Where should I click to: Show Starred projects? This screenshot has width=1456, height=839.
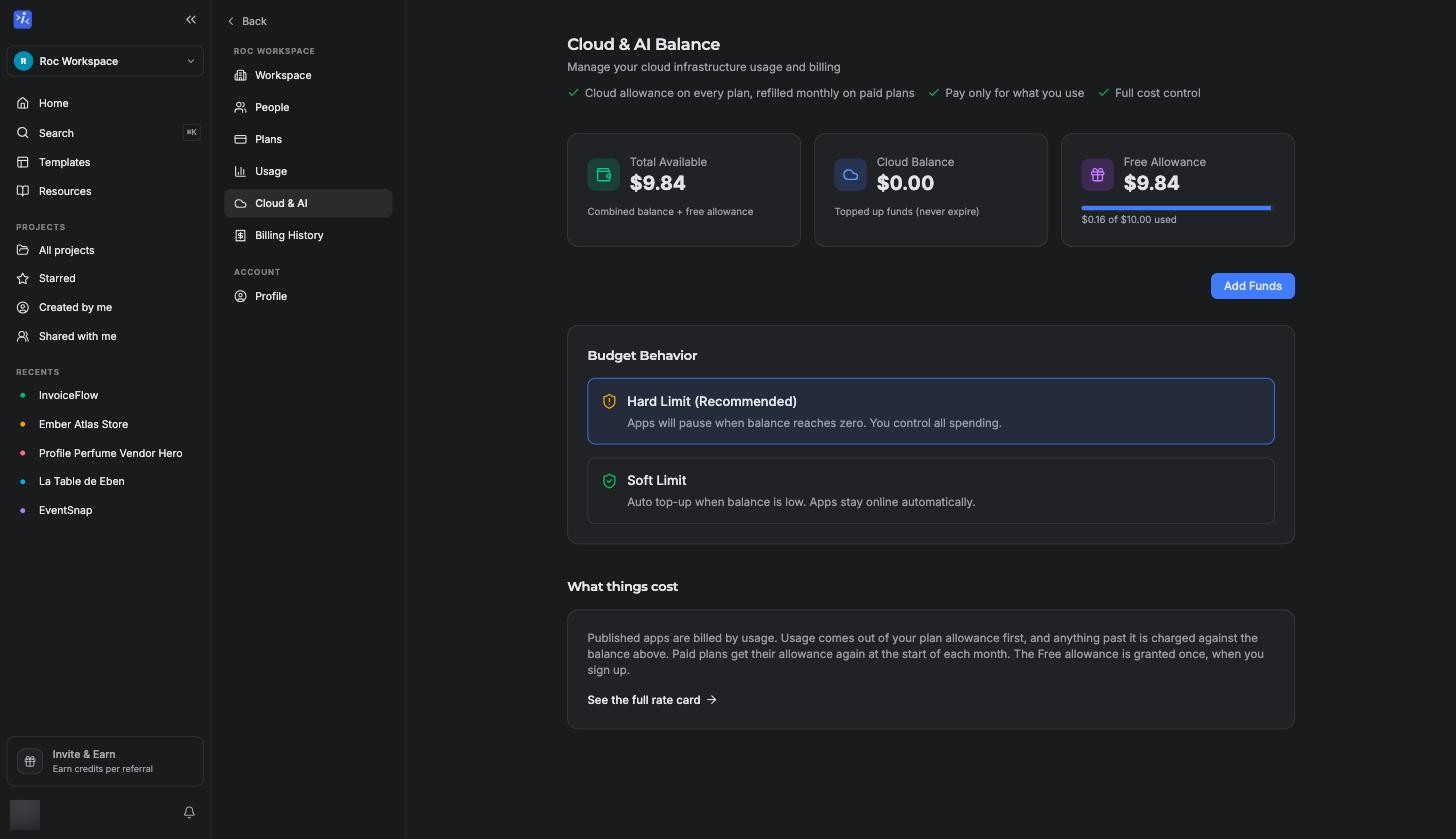click(105, 278)
